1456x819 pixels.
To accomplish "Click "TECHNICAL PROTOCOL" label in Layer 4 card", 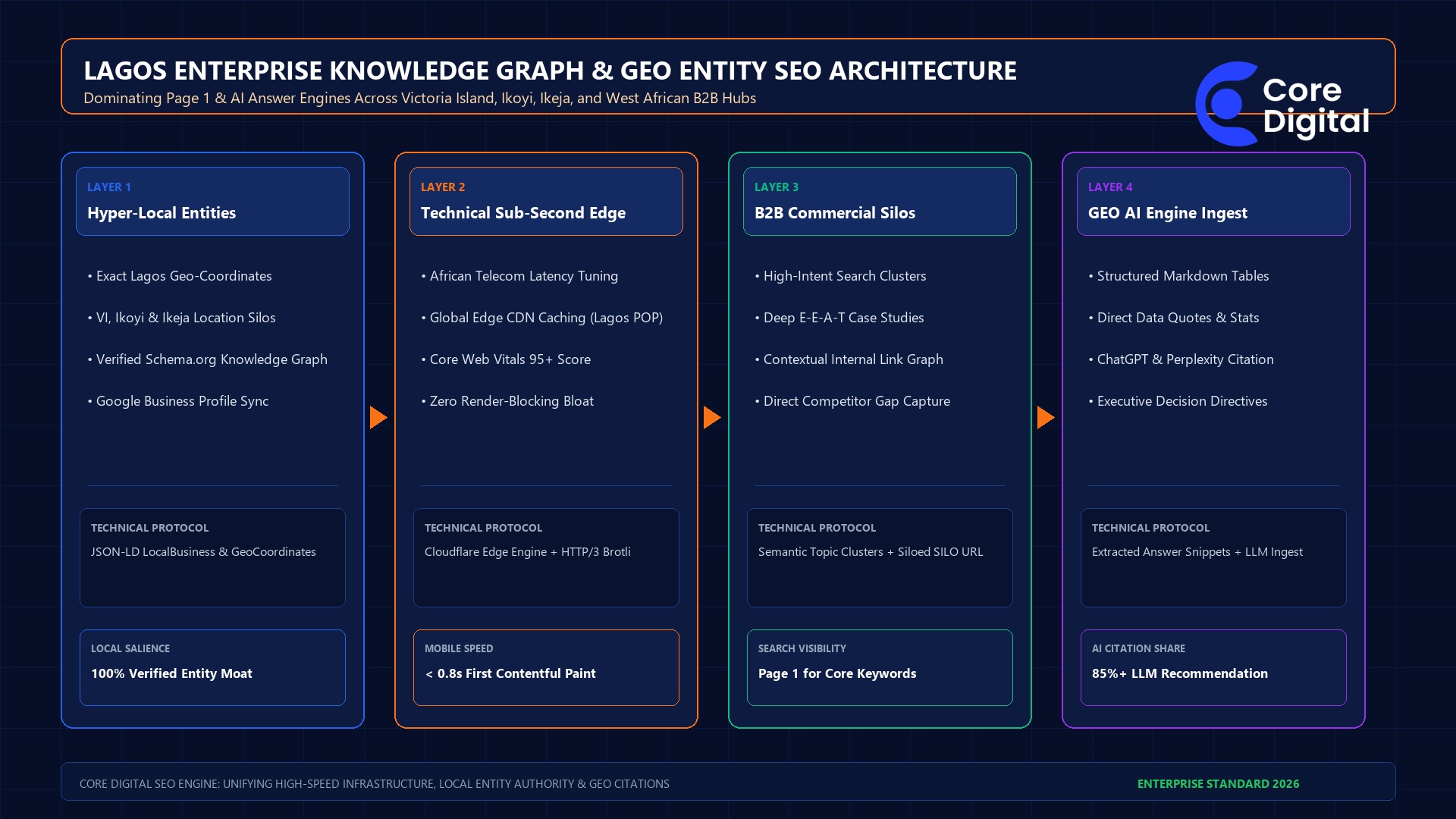I will (1150, 528).
